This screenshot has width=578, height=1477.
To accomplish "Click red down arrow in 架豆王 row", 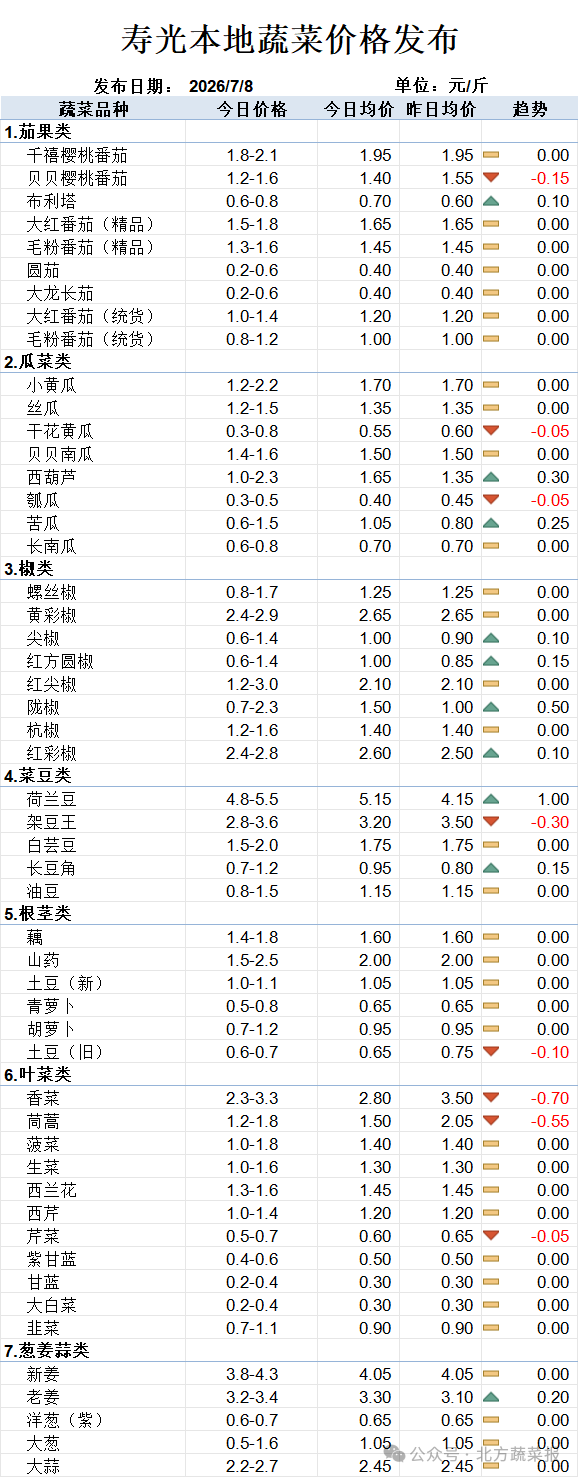I will pyautogui.click(x=491, y=822).
